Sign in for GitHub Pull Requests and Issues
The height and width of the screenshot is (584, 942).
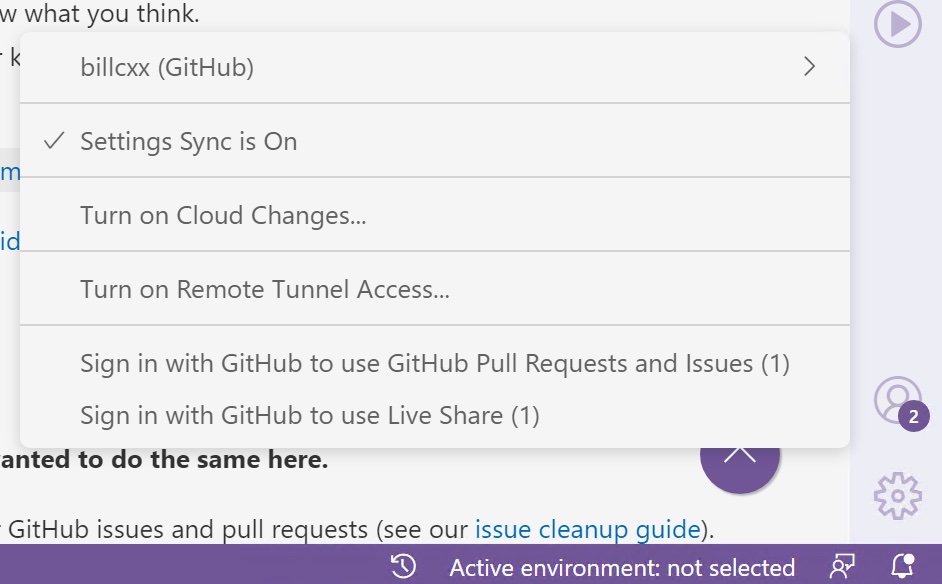(x=434, y=363)
